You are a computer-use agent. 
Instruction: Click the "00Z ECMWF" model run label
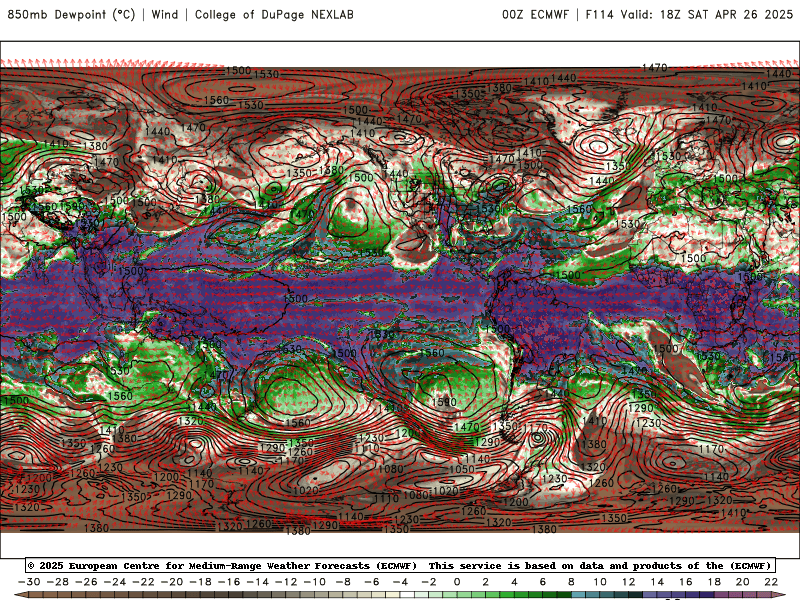pyautogui.click(x=535, y=14)
